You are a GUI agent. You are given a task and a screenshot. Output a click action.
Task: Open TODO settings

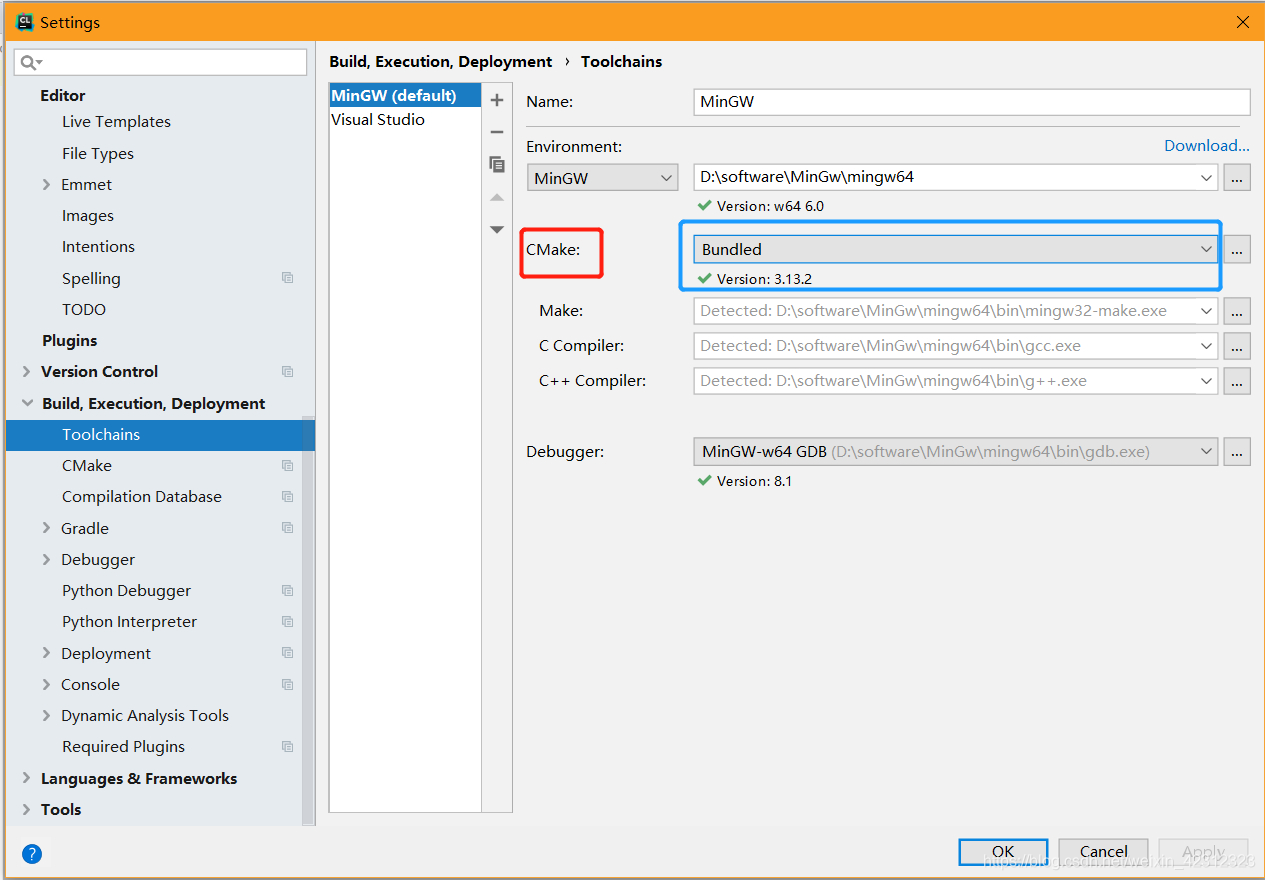pos(84,309)
